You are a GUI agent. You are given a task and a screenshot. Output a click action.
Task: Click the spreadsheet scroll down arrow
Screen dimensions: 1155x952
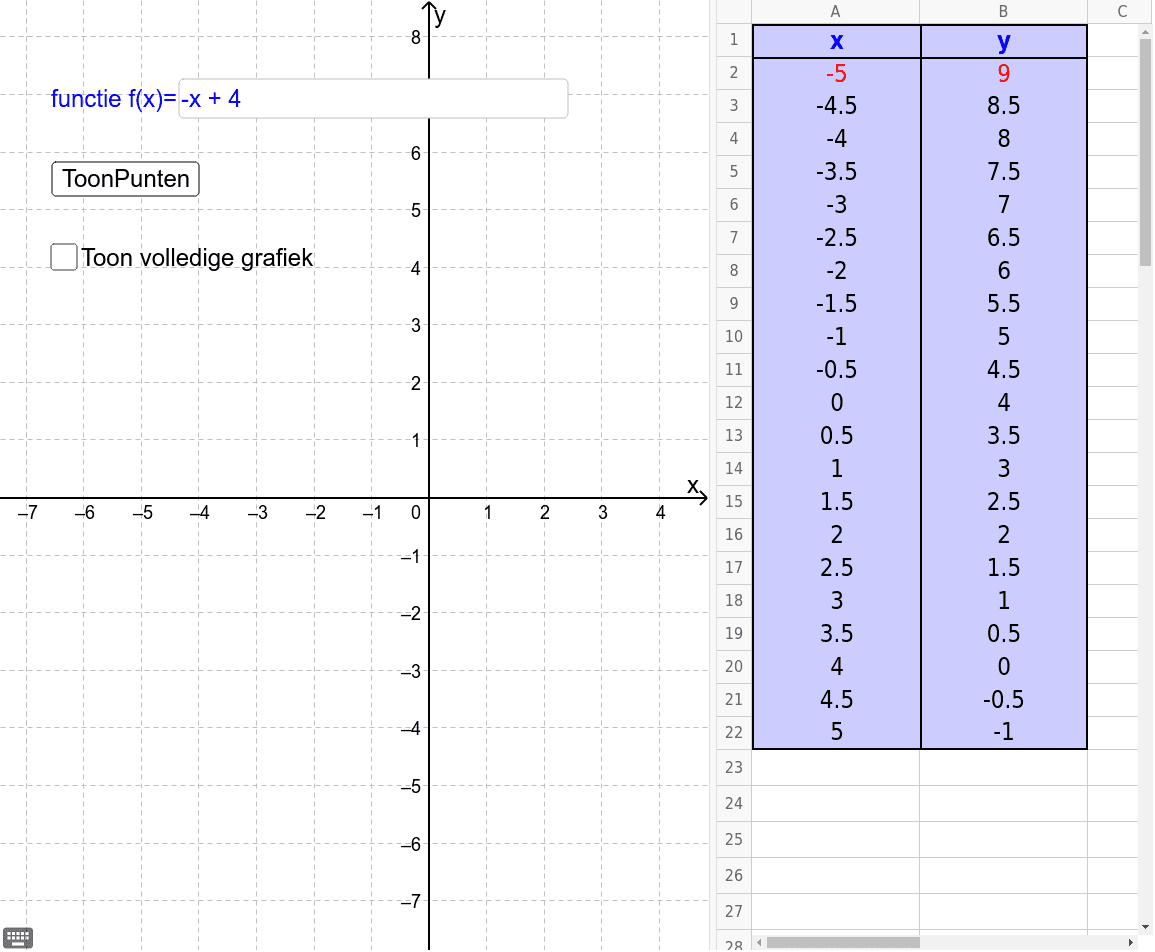pos(1145,927)
